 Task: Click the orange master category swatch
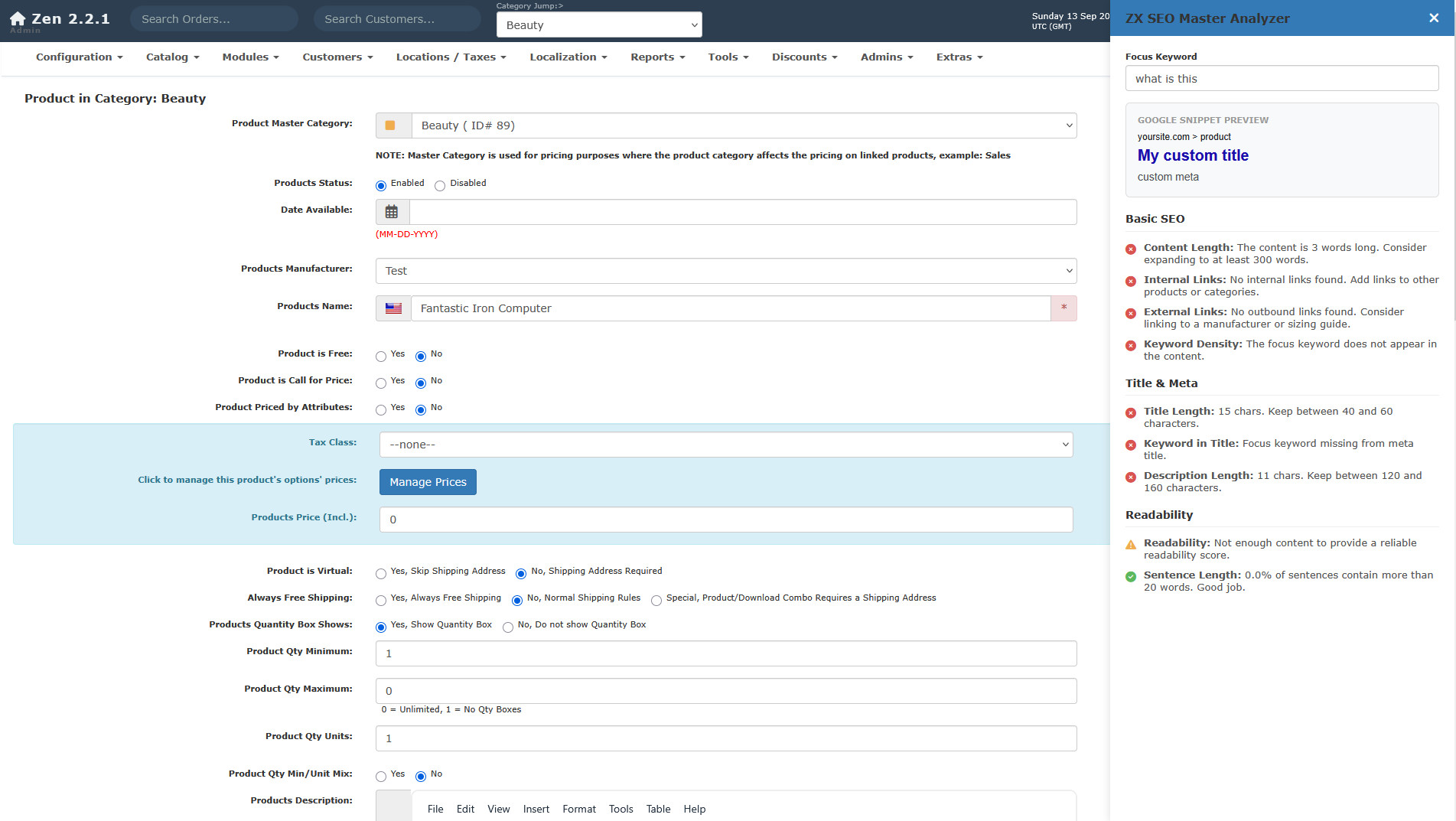[x=390, y=125]
